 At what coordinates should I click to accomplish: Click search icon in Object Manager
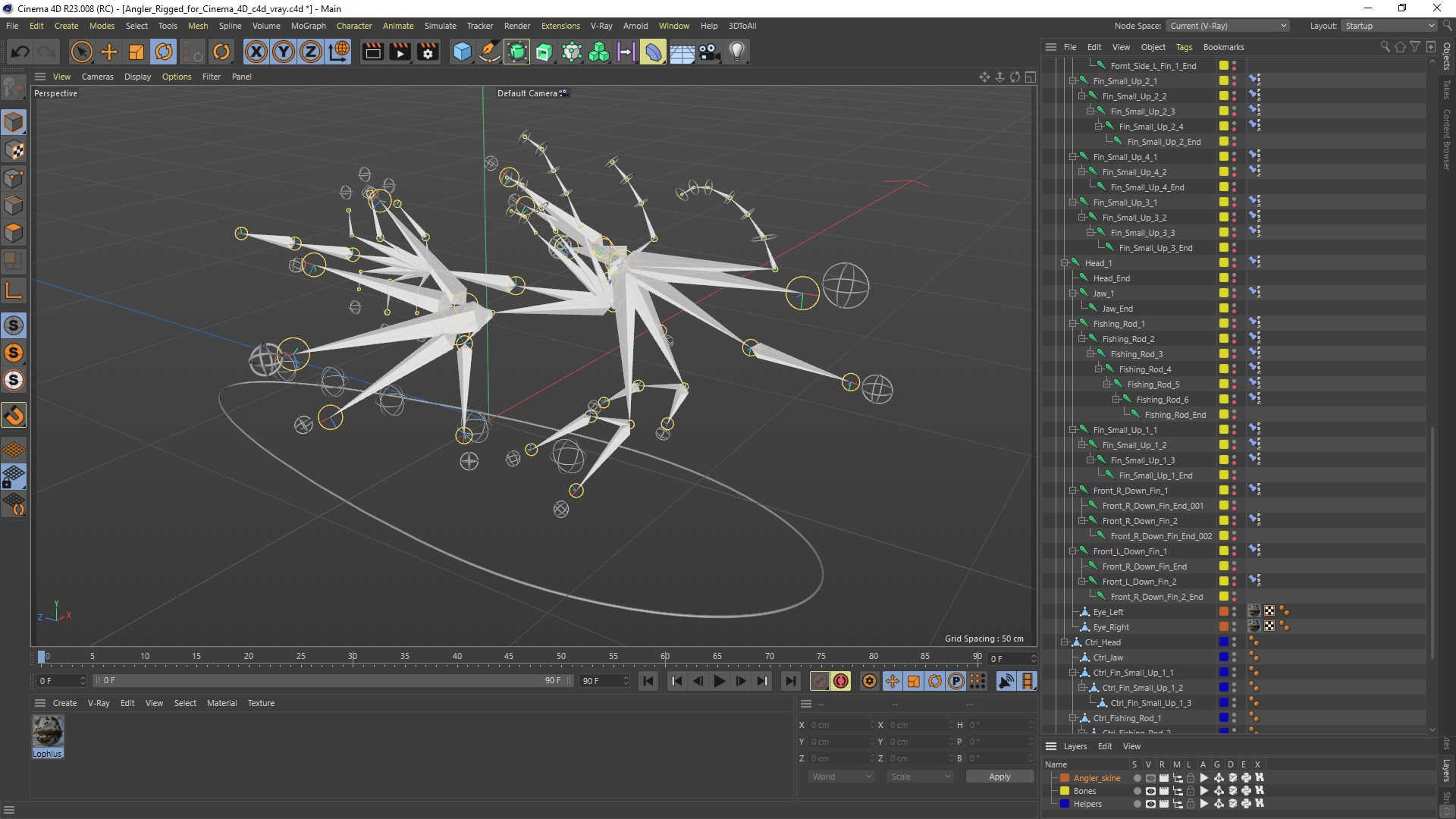point(1385,47)
